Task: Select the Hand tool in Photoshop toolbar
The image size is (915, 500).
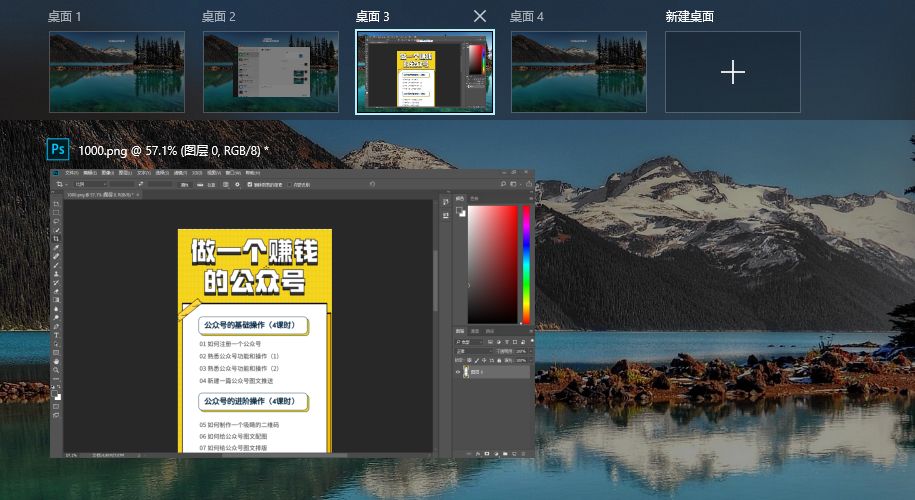Action: tap(56, 361)
